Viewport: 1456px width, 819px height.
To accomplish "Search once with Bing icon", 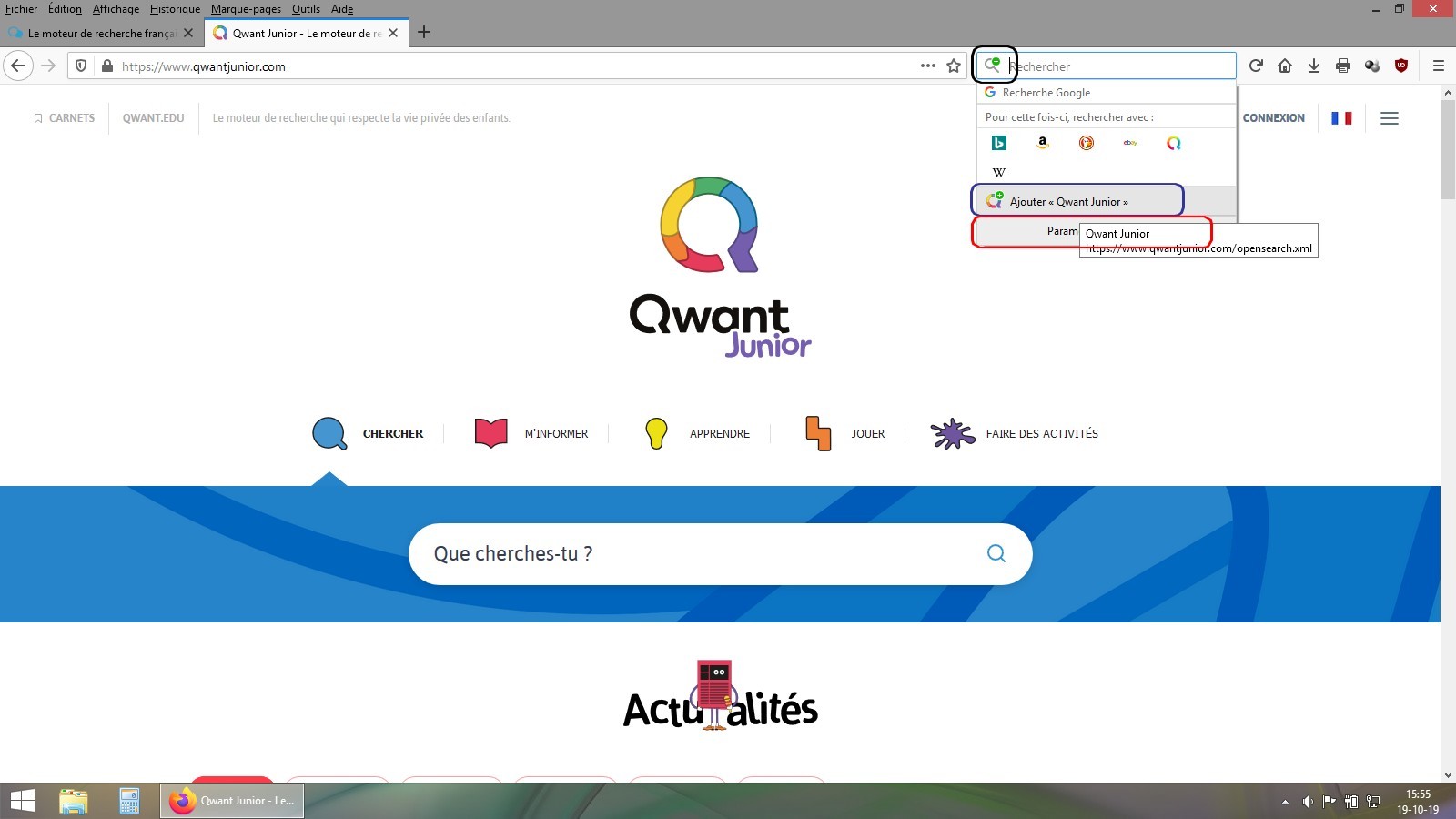I will coord(999,143).
